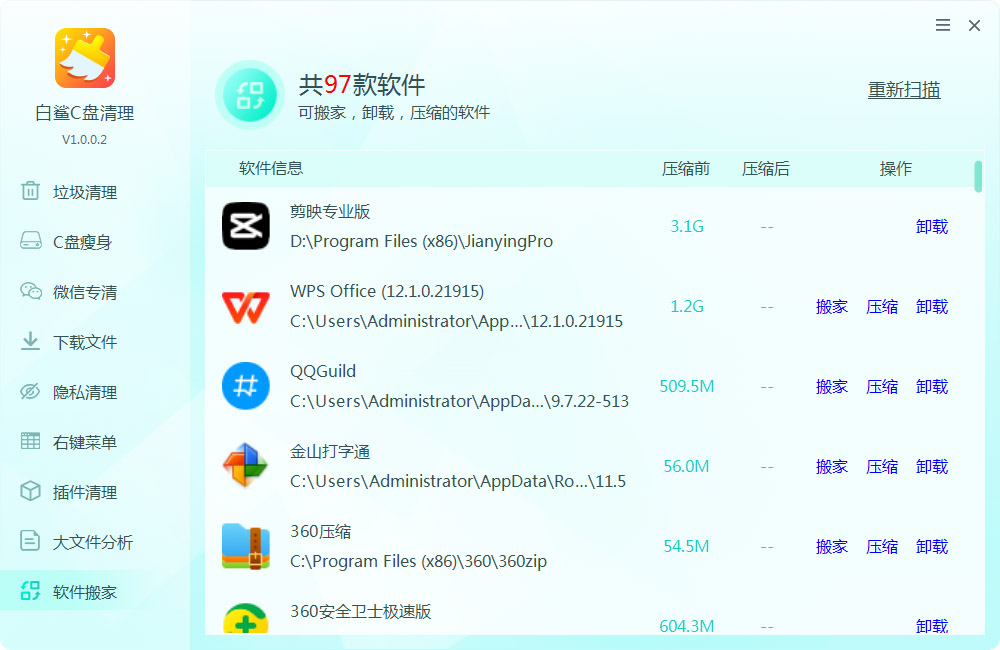Click the 剪映专业版 app icon

pos(246,226)
